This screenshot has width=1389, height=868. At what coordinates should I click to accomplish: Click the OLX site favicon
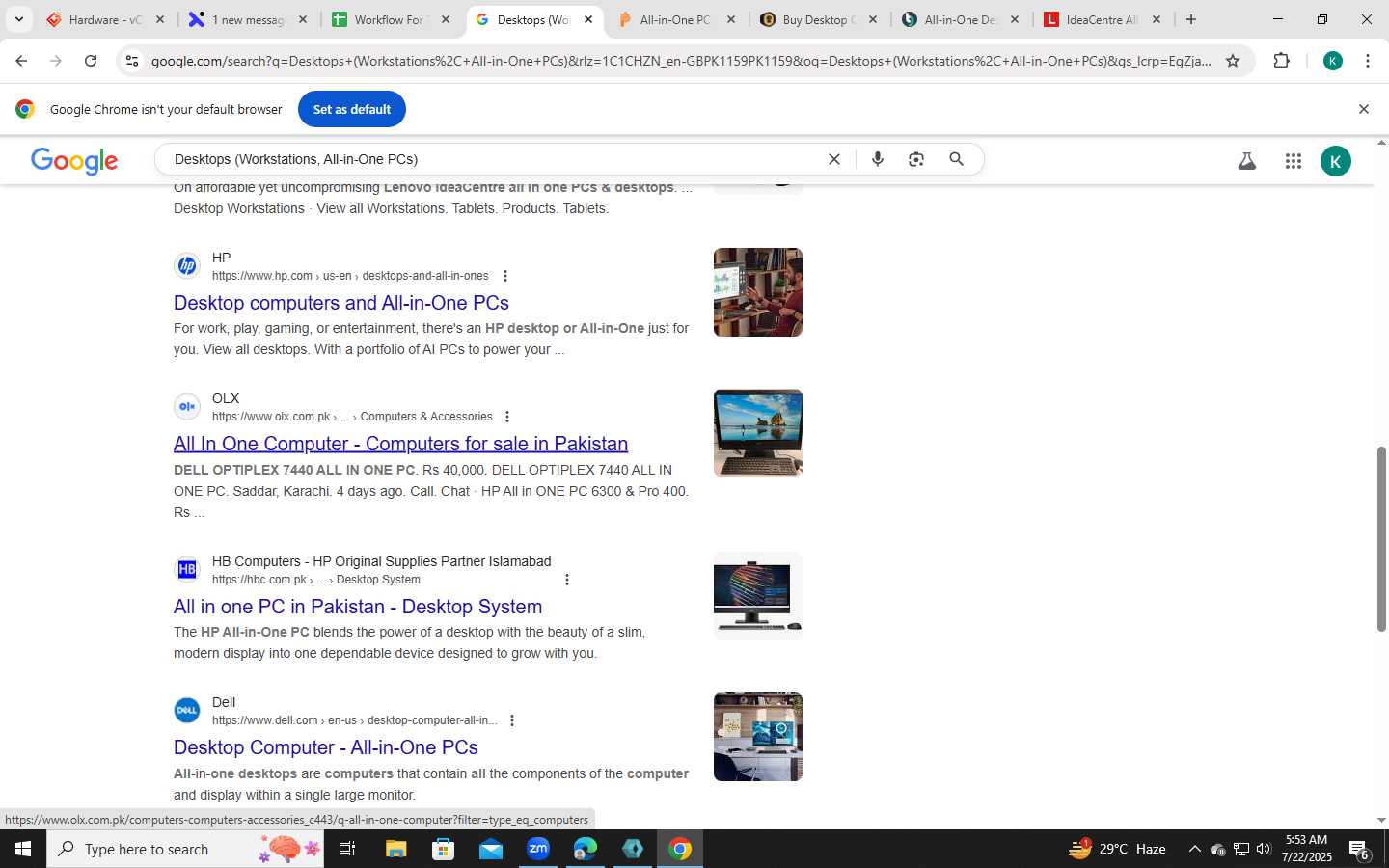pyautogui.click(x=187, y=406)
